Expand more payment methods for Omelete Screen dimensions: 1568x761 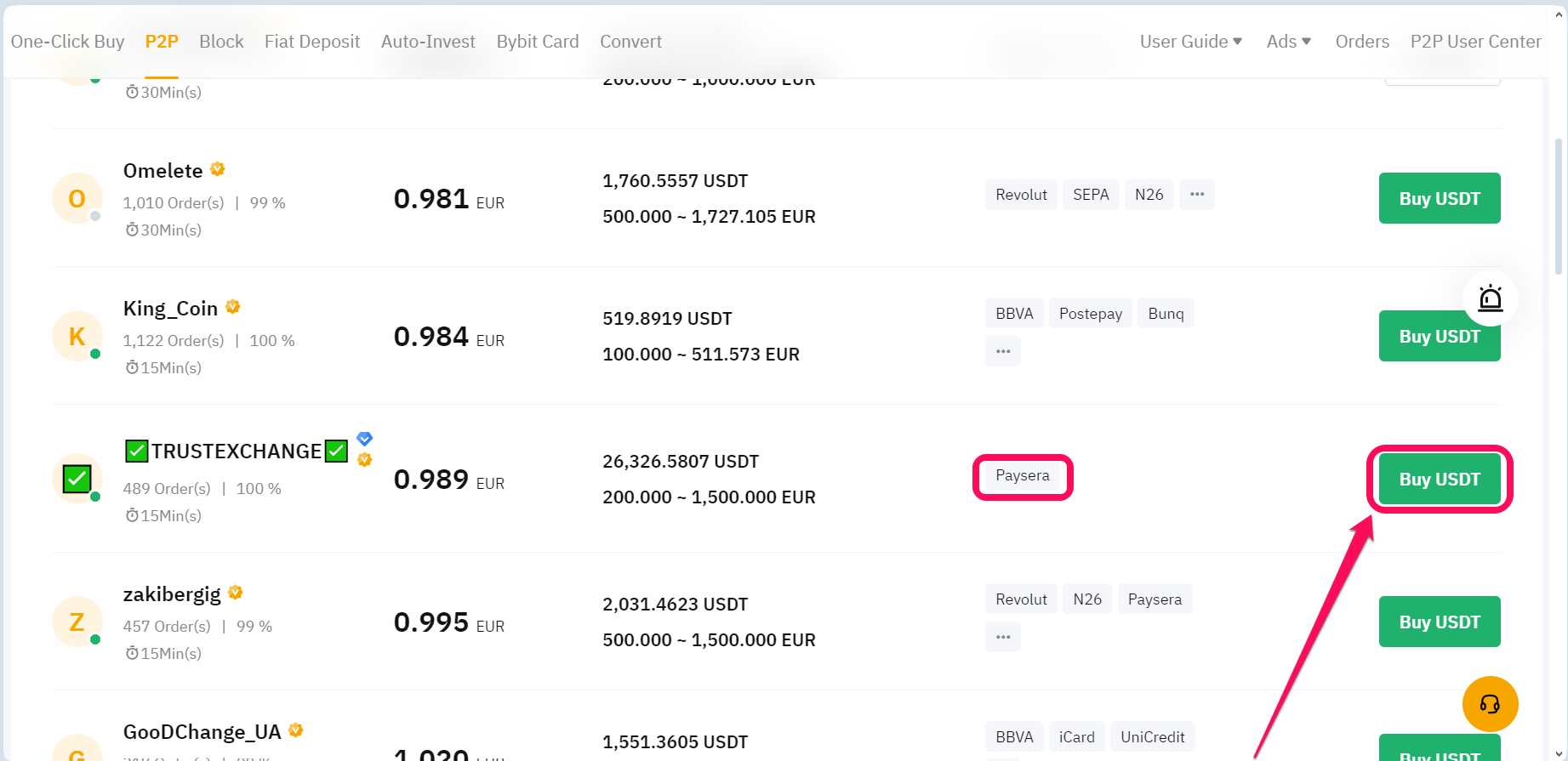point(1197,194)
